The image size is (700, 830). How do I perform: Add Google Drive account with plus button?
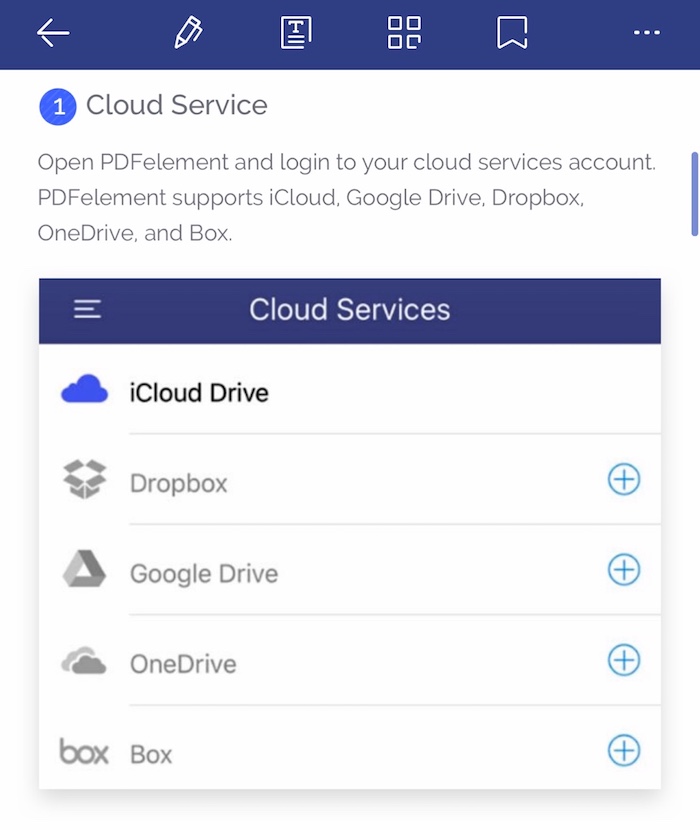click(624, 570)
